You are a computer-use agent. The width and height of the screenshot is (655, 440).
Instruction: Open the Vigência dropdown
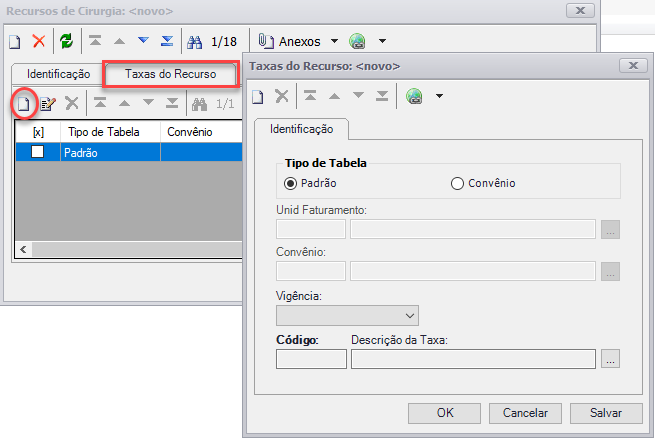pyautogui.click(x=347, y=315)
